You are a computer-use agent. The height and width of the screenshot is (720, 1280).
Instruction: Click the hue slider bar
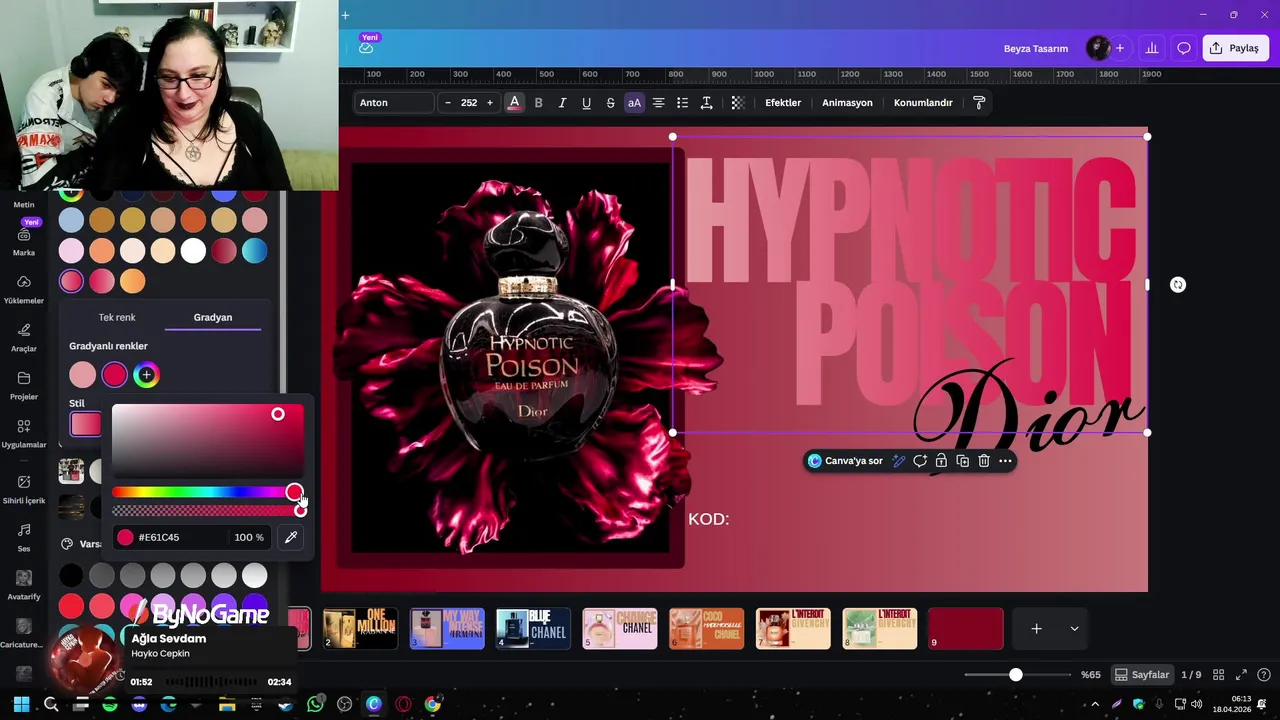point(208,492)
